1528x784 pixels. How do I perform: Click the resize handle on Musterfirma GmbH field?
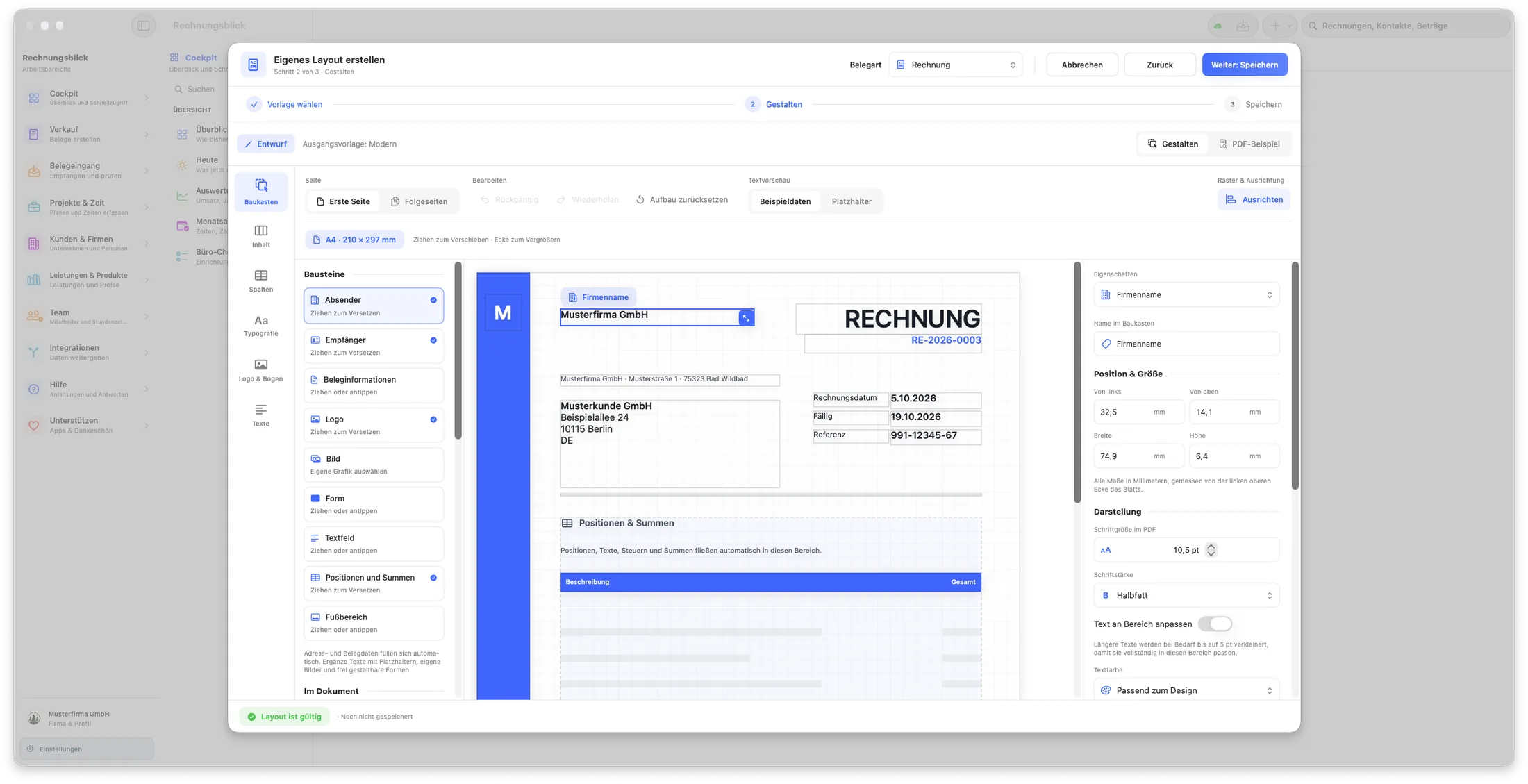coord(746,317)
